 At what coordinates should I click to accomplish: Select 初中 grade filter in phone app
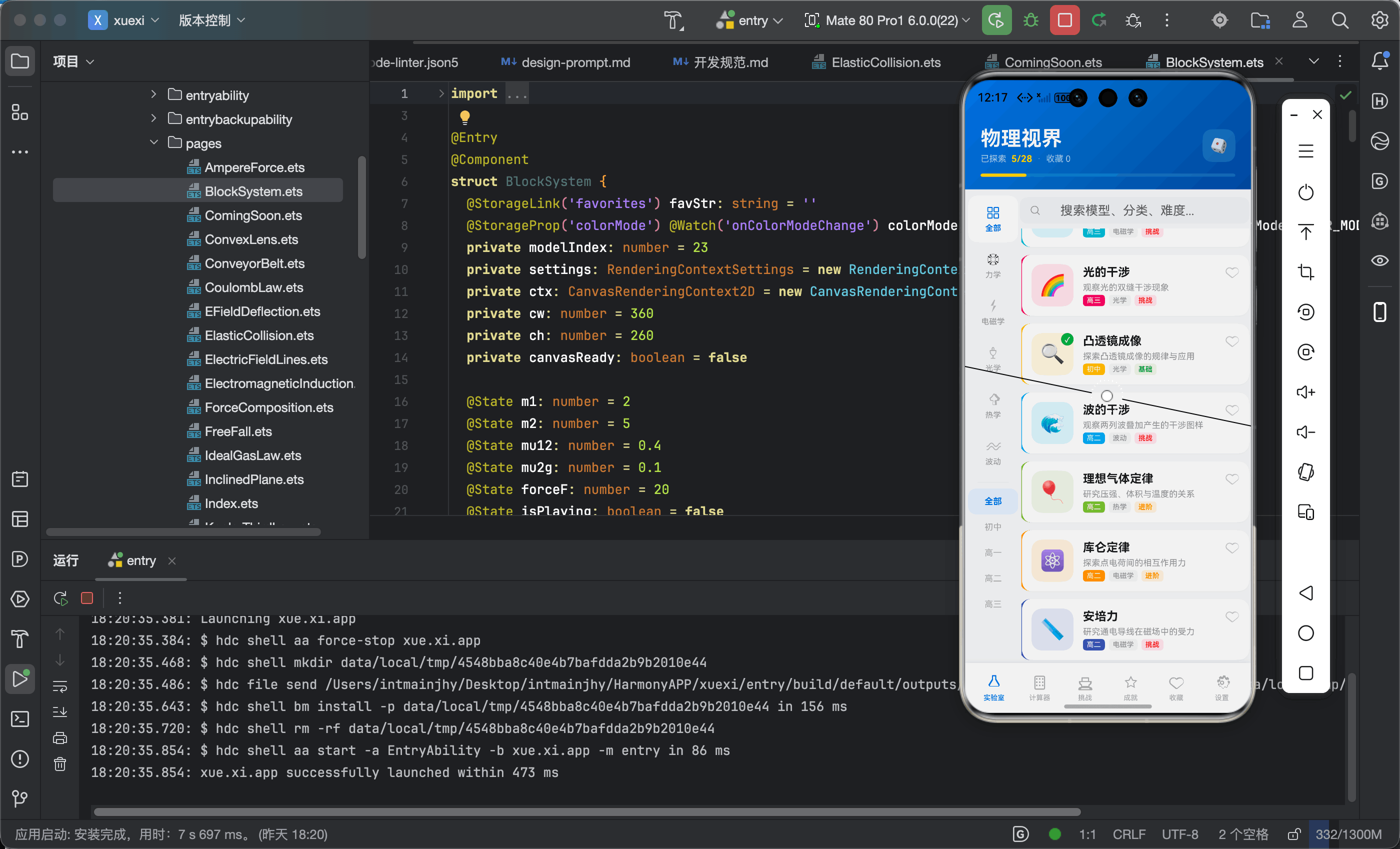(992, 527)
